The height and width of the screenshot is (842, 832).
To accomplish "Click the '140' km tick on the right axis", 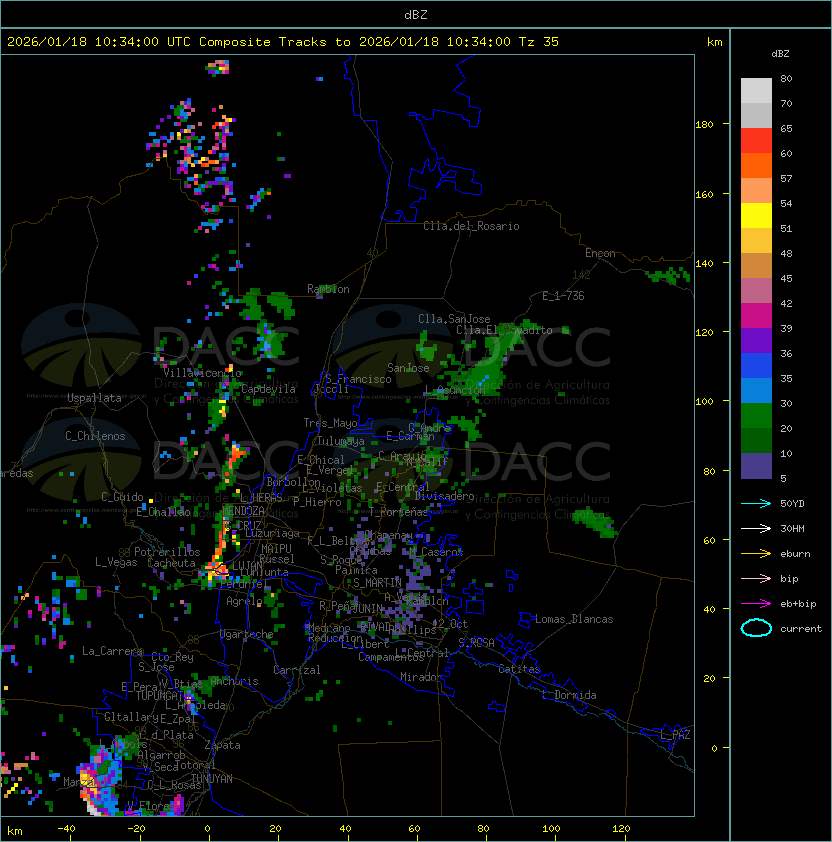I will click(x=704, y=263).
